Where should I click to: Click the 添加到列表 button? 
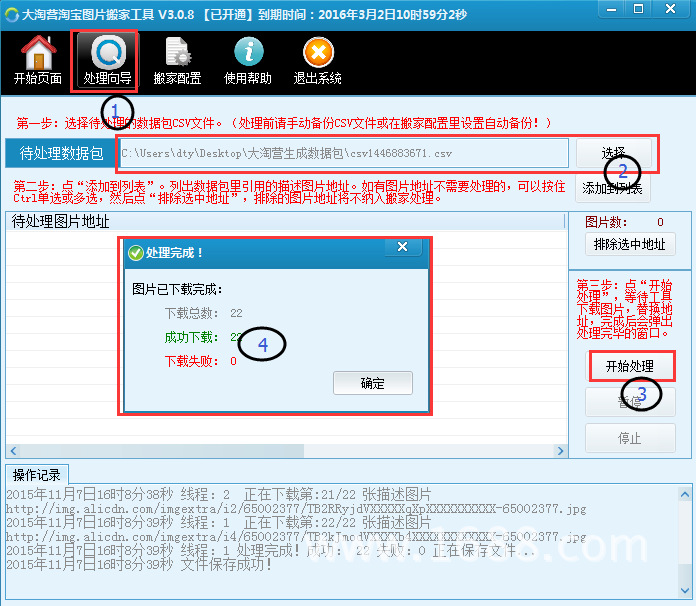613,188
